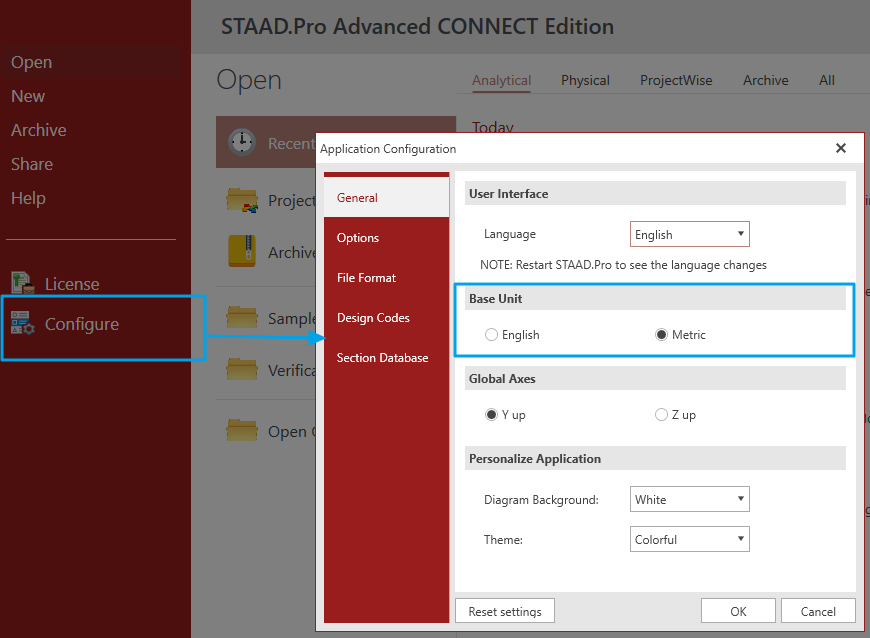Switch to the Options configuration tab
870x638 pixels.
coord(386,237)
